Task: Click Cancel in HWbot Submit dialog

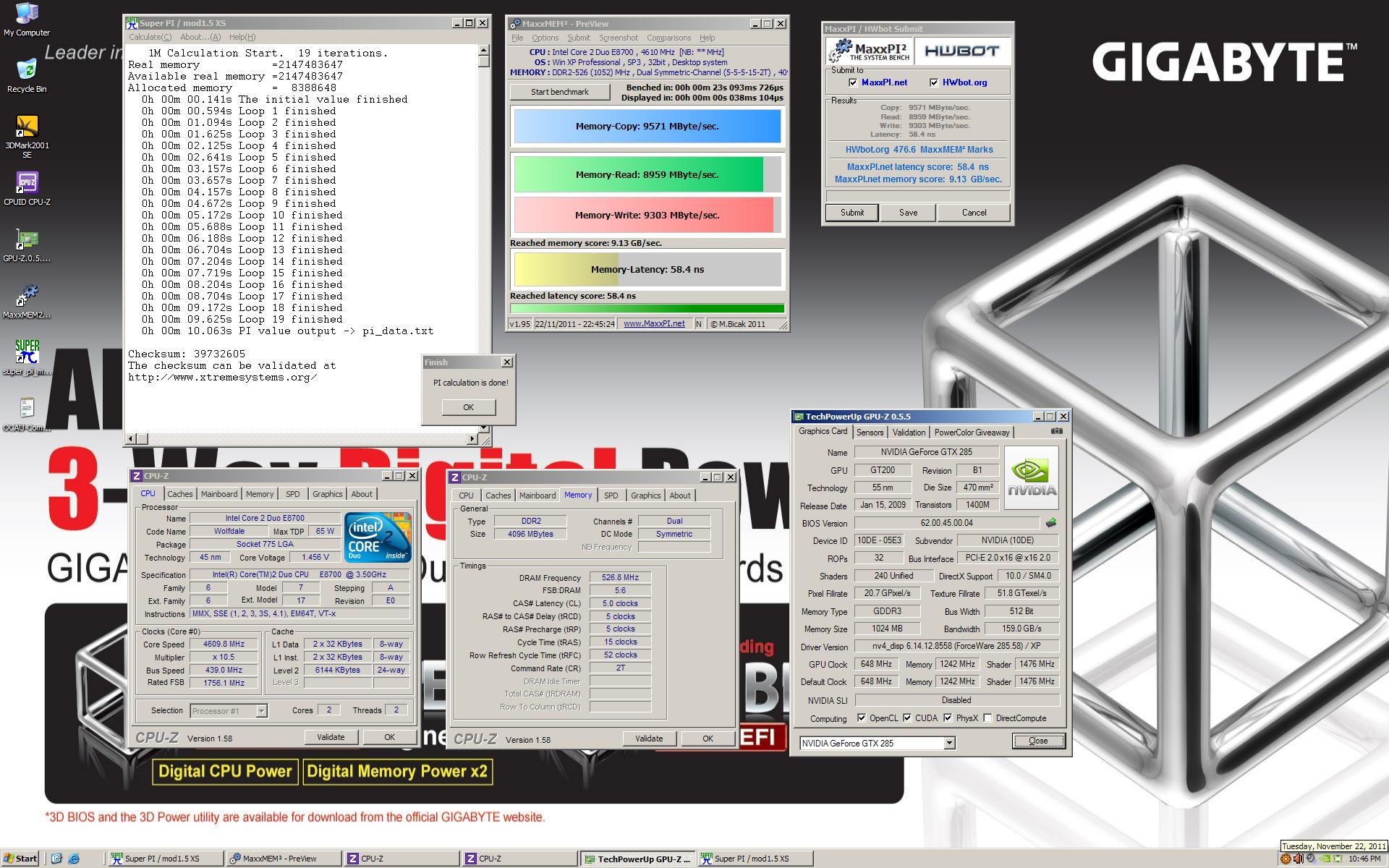Action: point(974,213)
